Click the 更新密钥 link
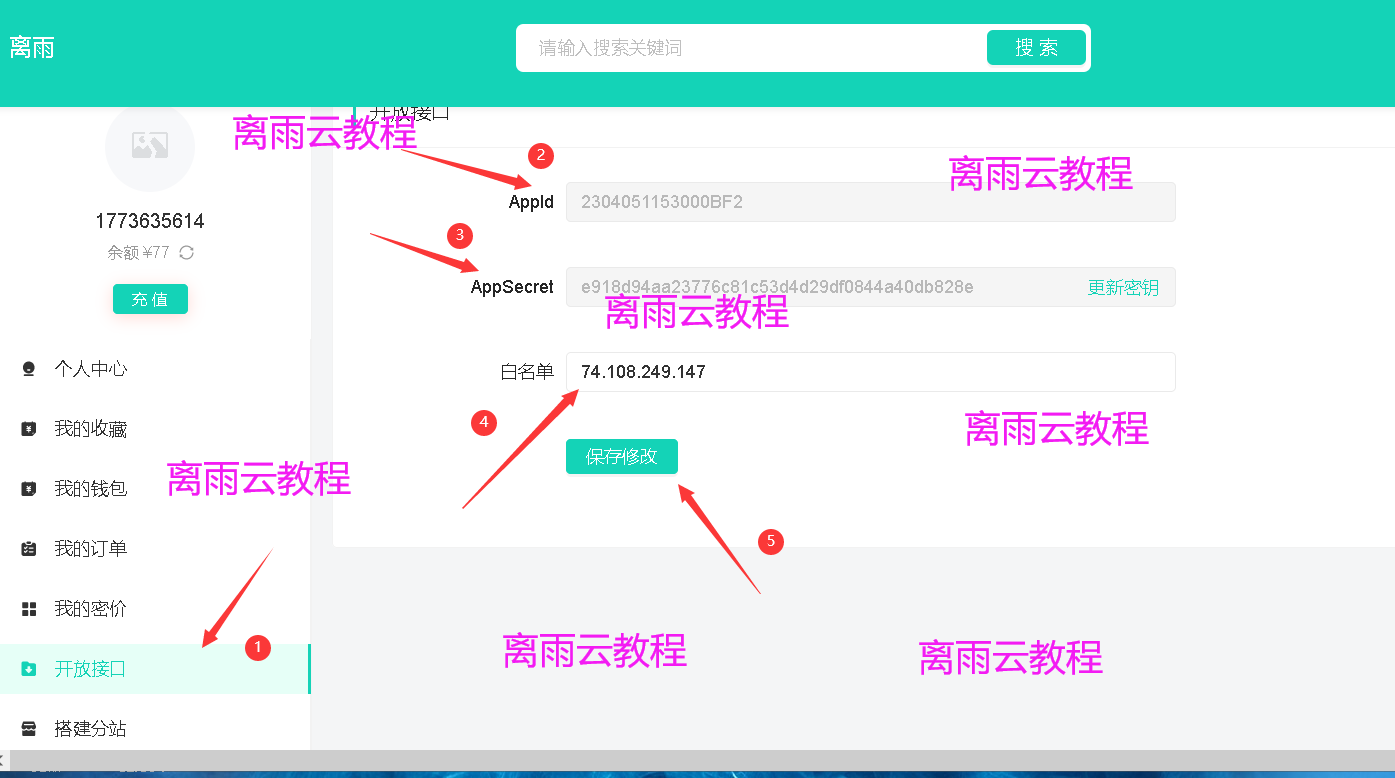Image resolution: width=1395 pixels, height=778 pixels. pyautogui.click(x=1123, y=288)
